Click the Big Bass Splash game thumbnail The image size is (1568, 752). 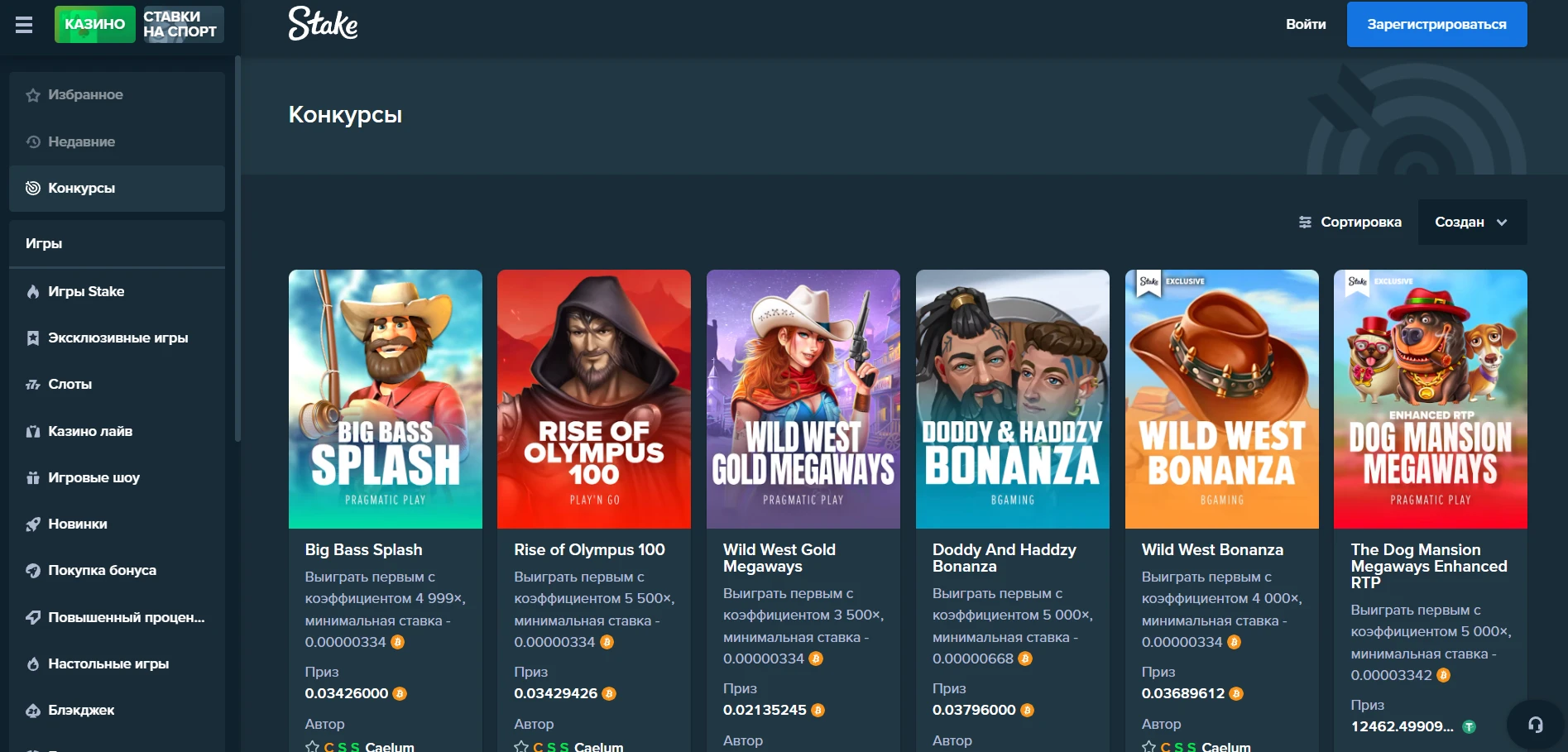(x=386, y=399)
